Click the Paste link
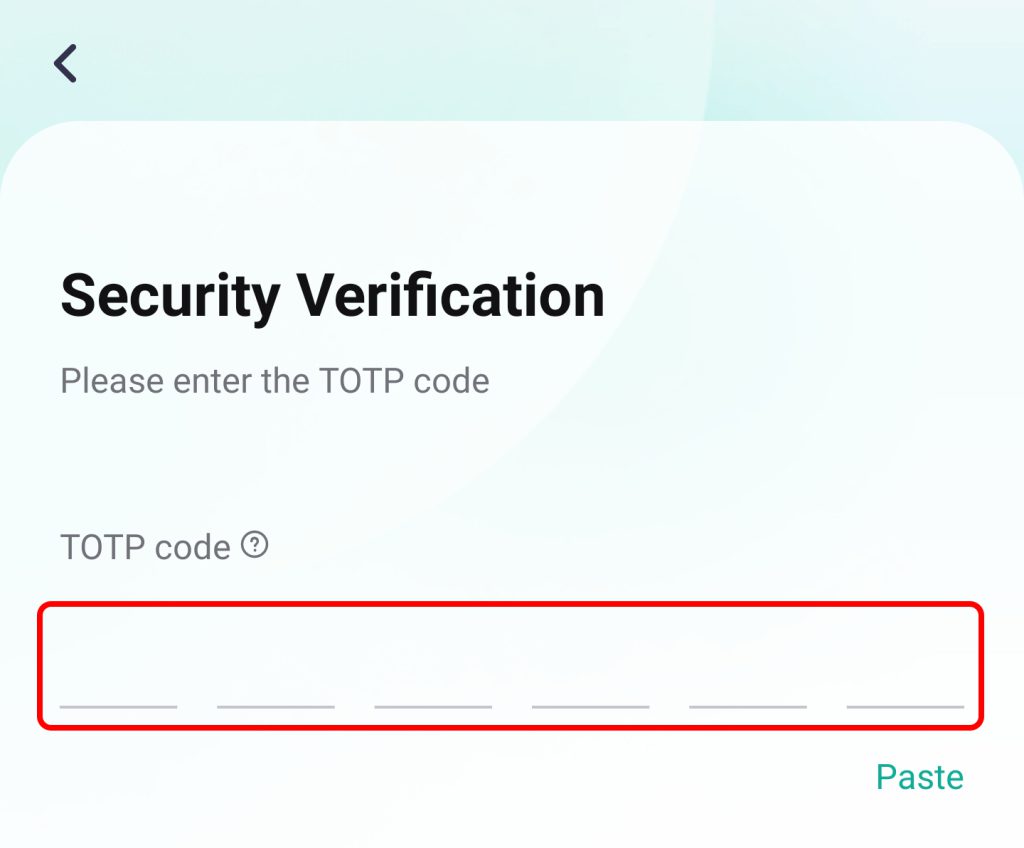The width and height of the screenshot is (1024, 848). (x=919, y=777)
